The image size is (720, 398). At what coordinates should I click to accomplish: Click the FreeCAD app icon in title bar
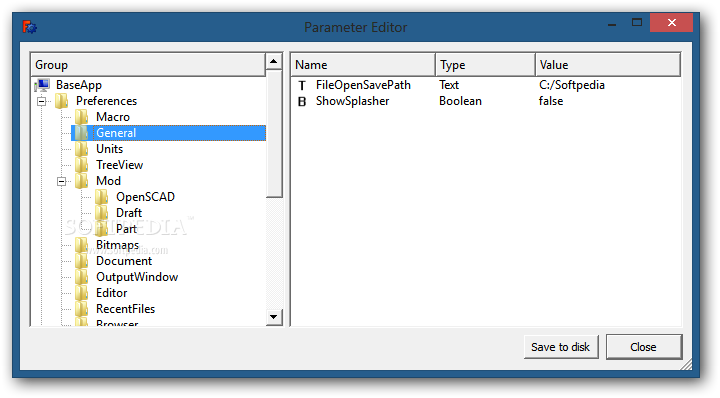point(29,27)
